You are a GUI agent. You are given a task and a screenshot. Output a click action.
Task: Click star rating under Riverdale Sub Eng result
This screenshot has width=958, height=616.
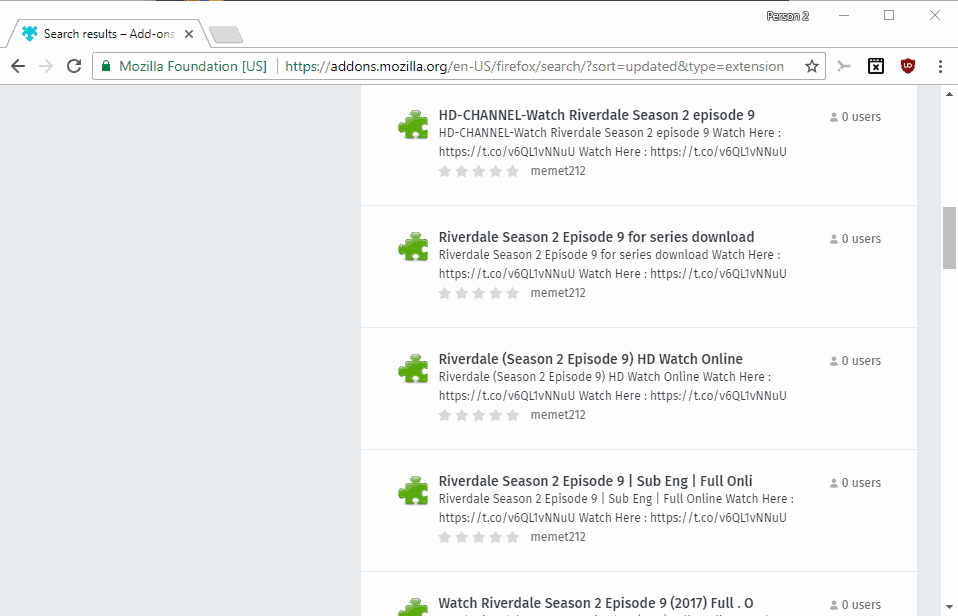point(479,537)
